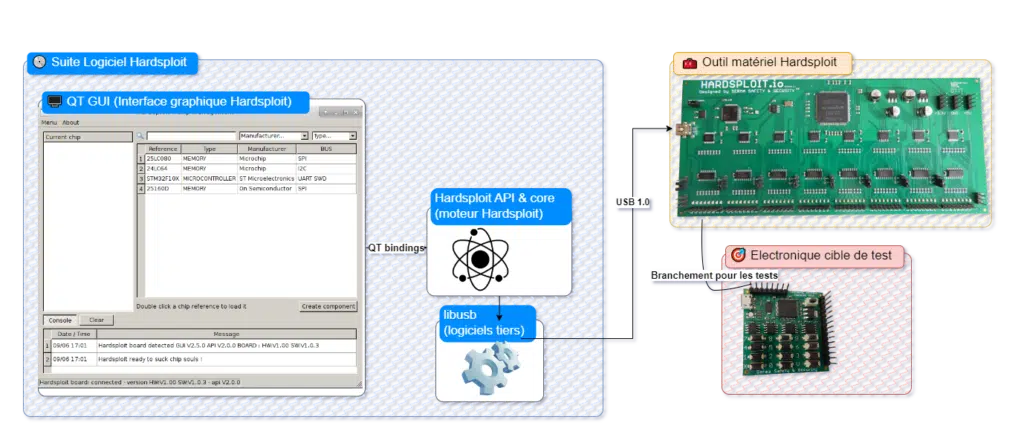Select chip reference 25LC080
The height and width of the screenshot is (446, 1024).
click(x=163, y=159)
